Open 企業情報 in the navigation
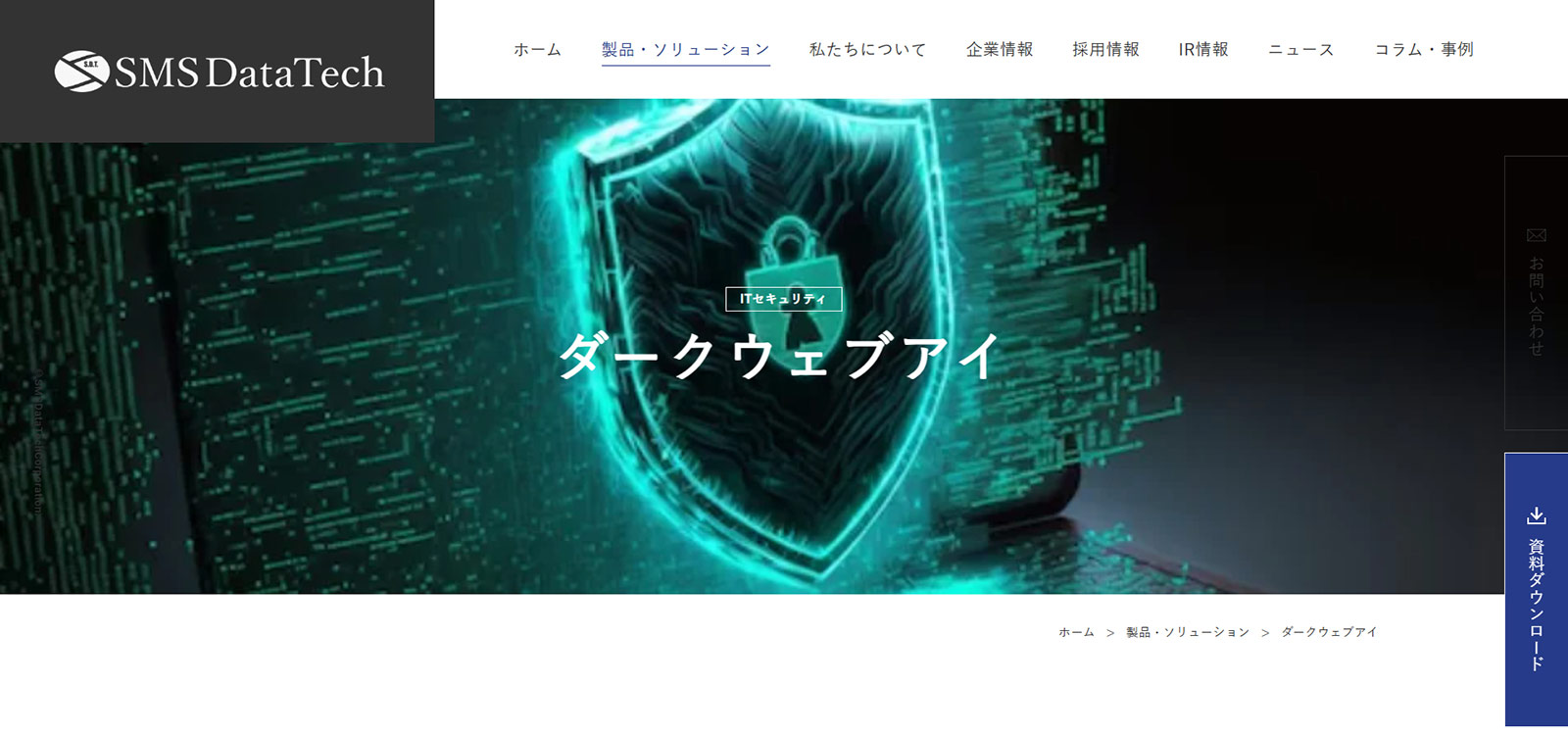1568x734 pixels. pyautogui.click(x=1000, y=49)
